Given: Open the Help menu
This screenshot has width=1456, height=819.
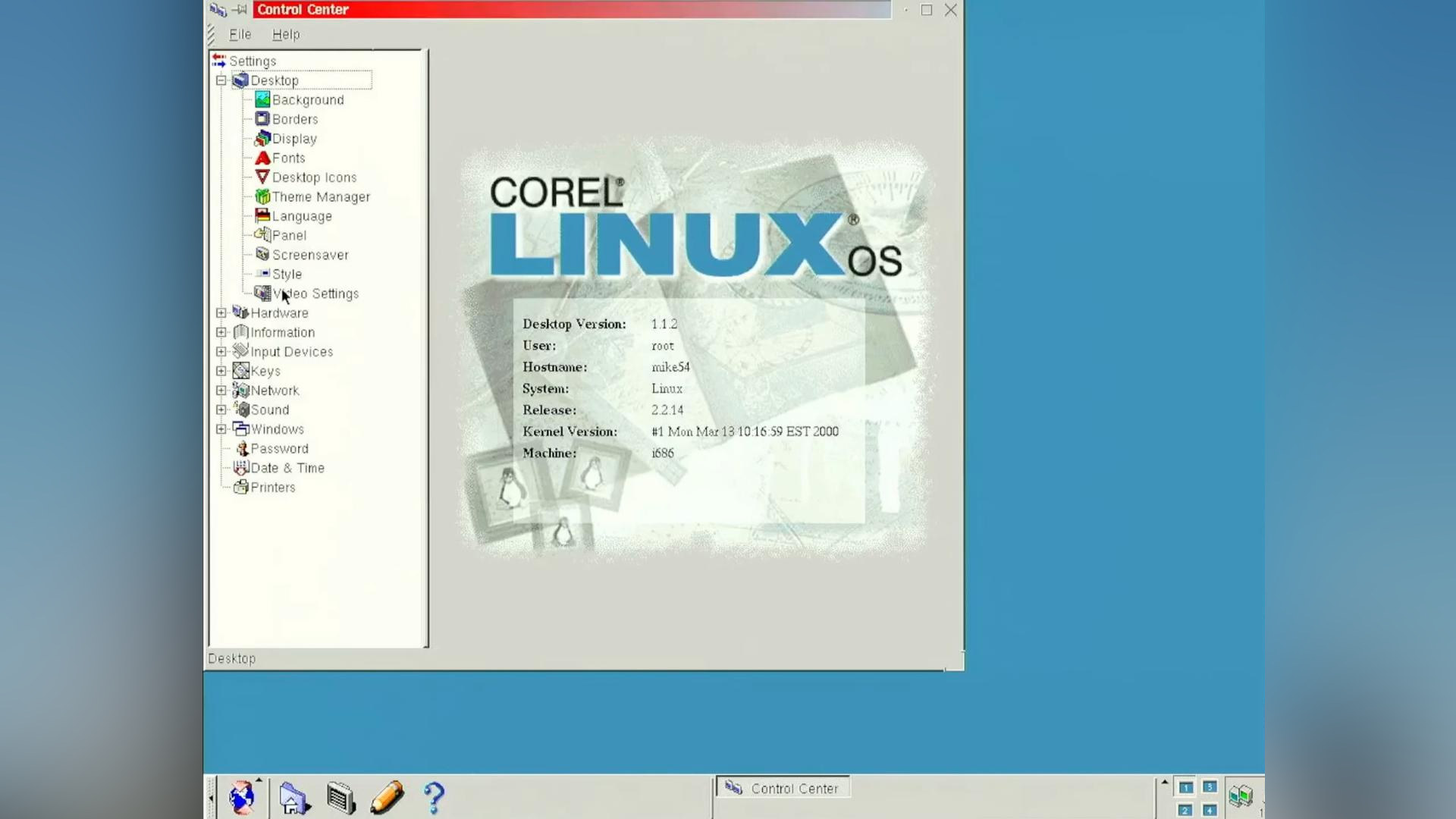Looking at the screenshot, I should [285, 34].
